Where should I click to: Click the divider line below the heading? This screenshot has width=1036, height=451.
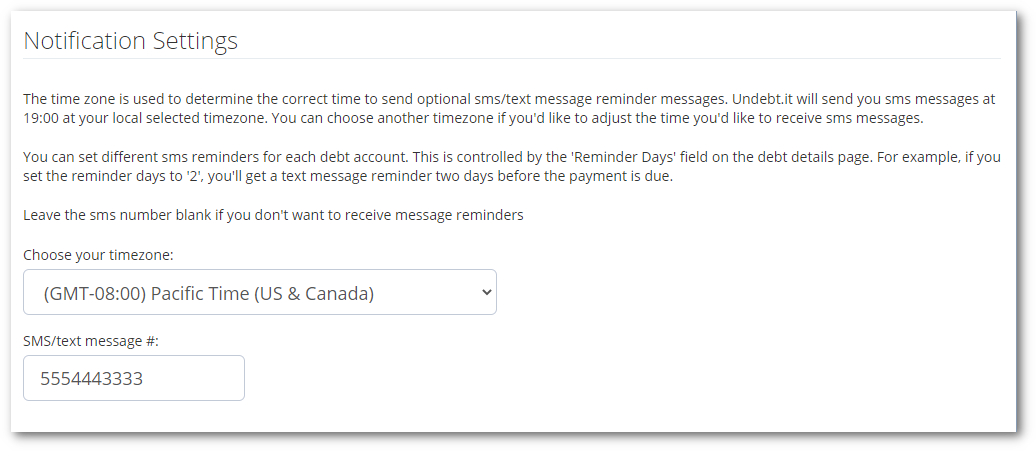(x=512, y=59)
